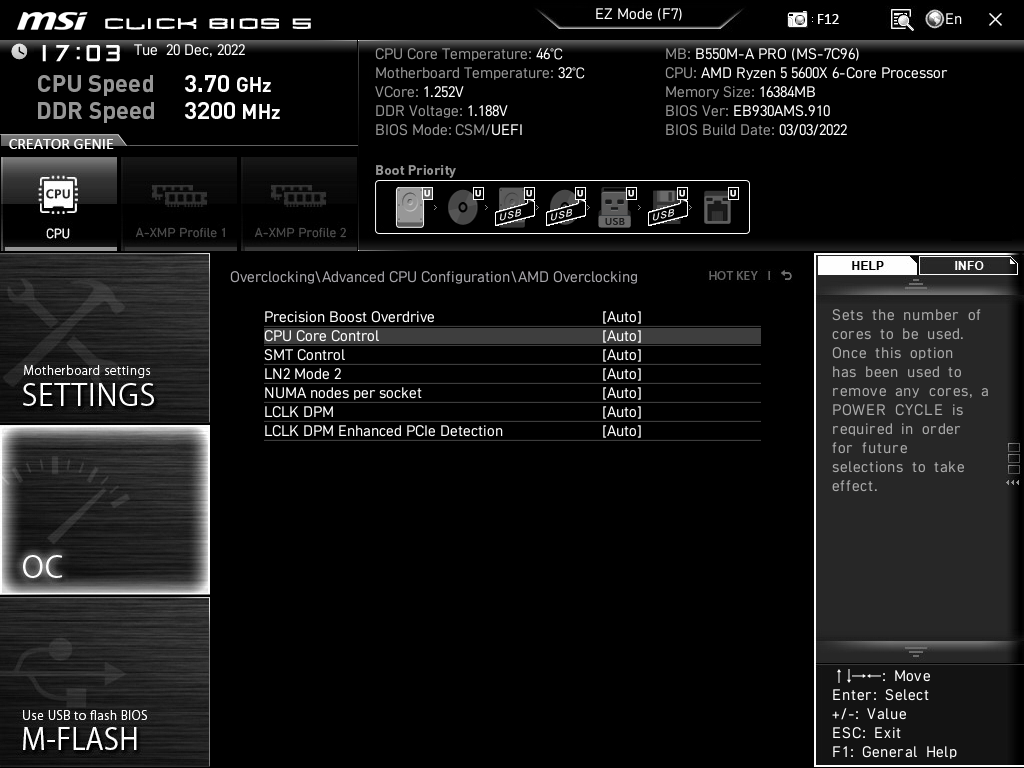The width and height of the screenshot is (1024, 768).
Task: Select the Precision Boost Overdrive row label
Action: click(x=349, y=317)
